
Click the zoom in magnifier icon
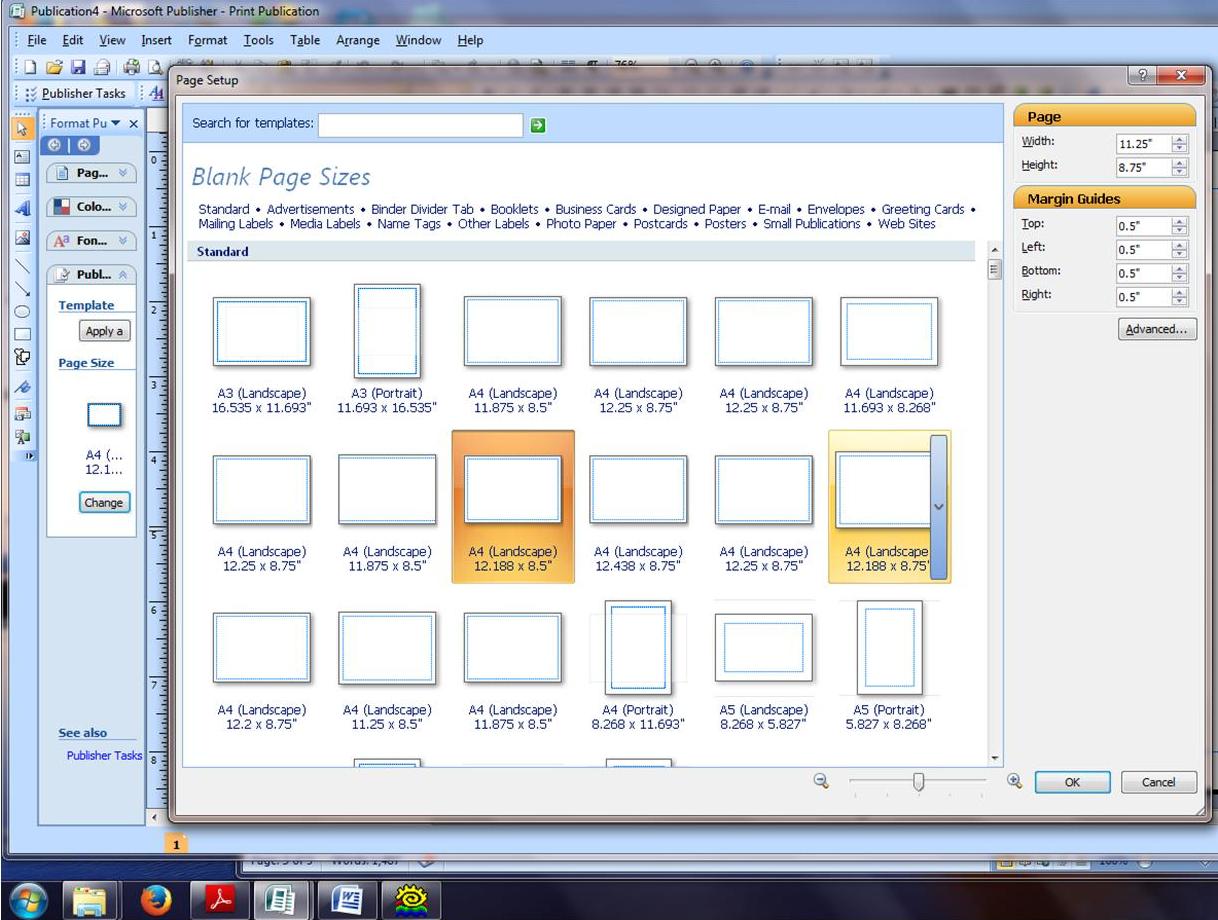pyautogui.click(x=1014, y=782)
